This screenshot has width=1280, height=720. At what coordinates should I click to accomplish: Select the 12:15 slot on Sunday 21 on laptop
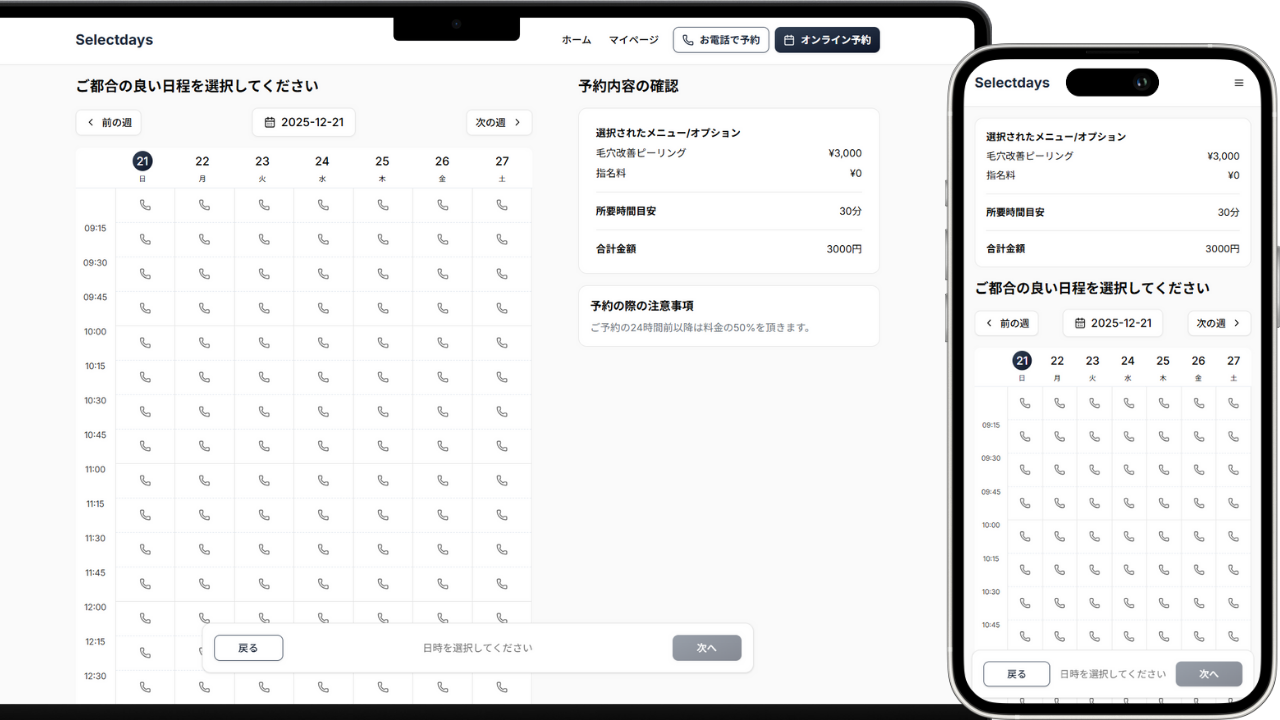point(145,653)
